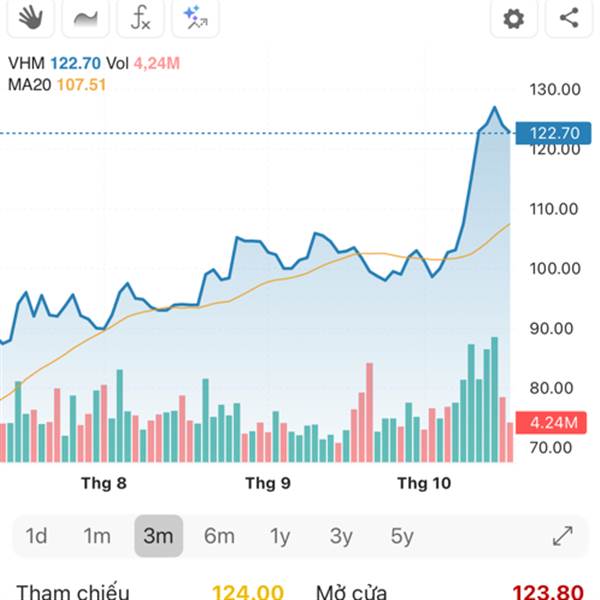Click the MA20 indicator label
The image size is (600, 600).
tap(30, 85)
